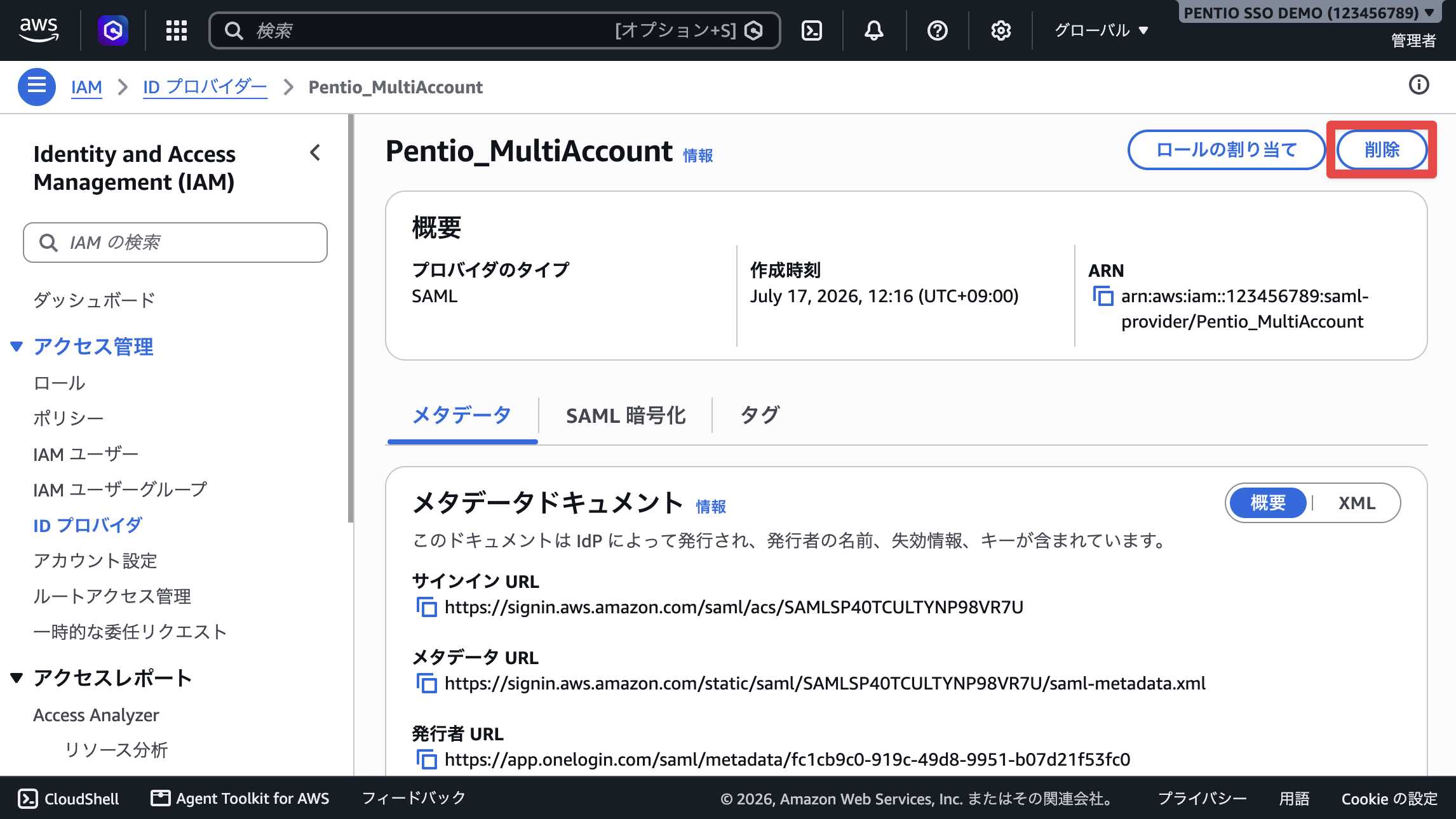Select the SAML 暗号化 tab

point(626,415)
